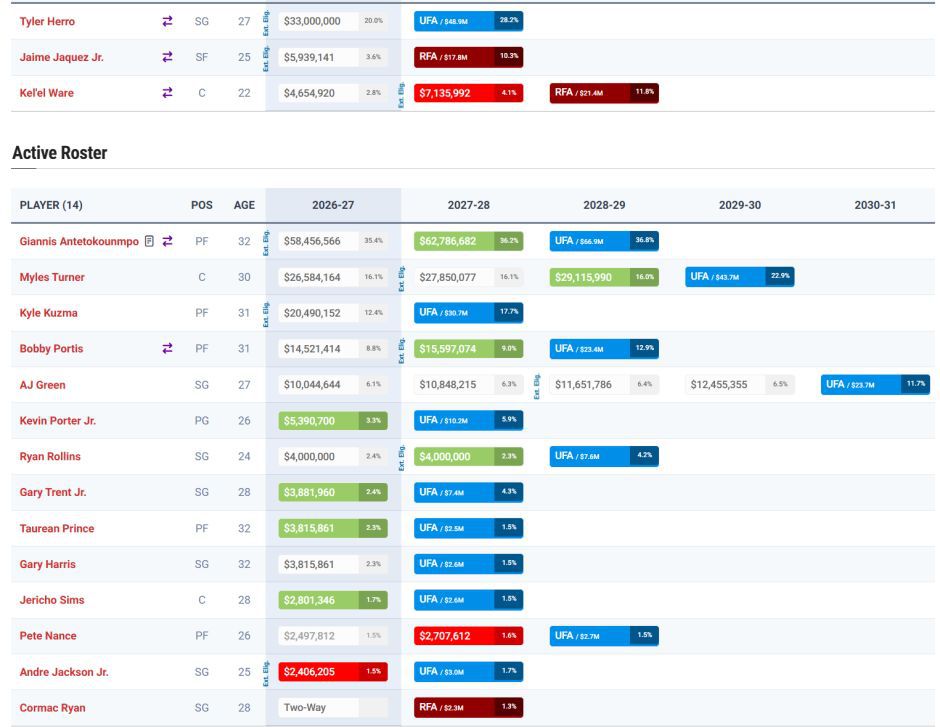Click Myles Turner $26,584,164 salary

pos(312,277)
